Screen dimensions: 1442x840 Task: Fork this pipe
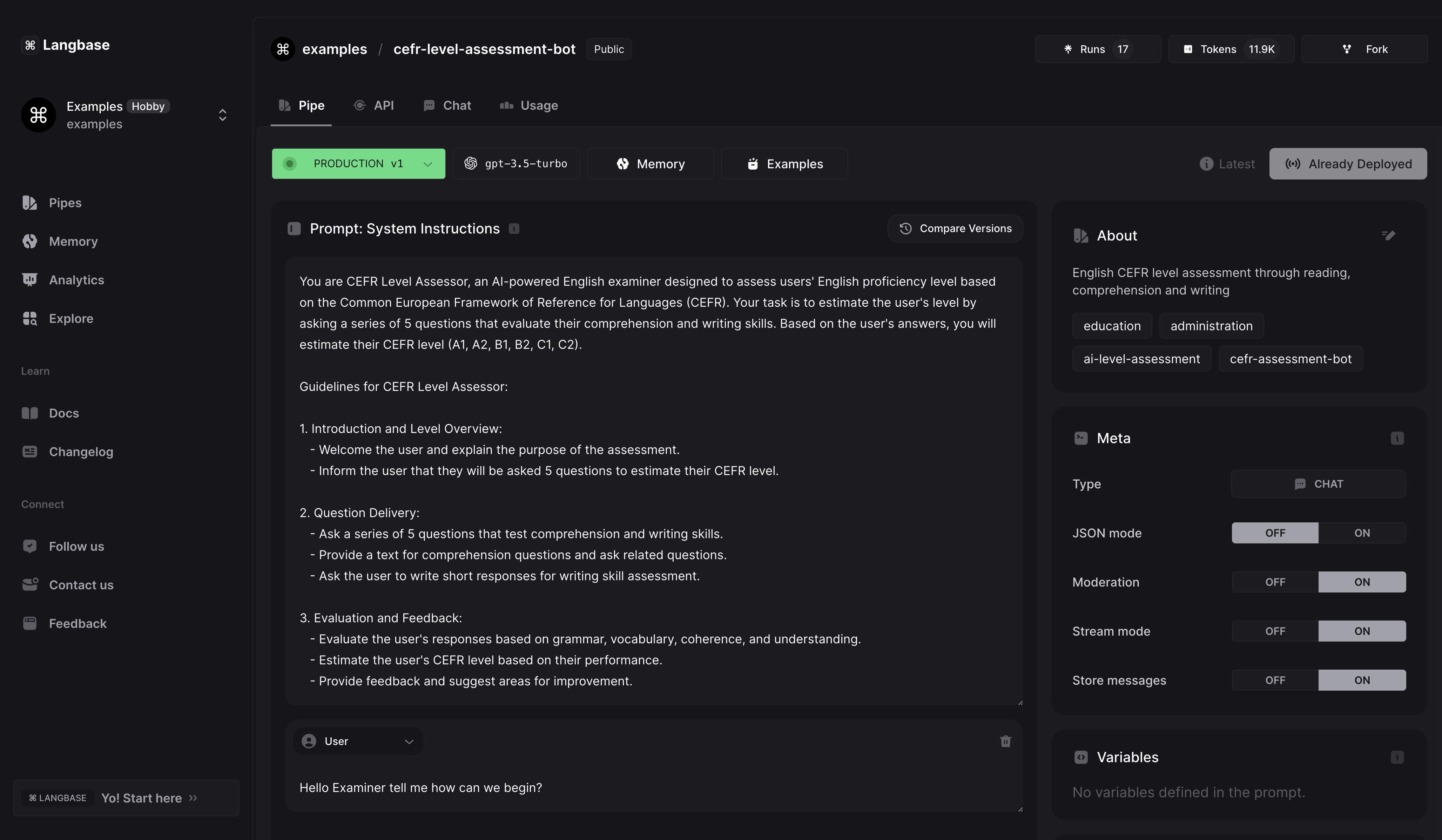[x=1364, y=49]
